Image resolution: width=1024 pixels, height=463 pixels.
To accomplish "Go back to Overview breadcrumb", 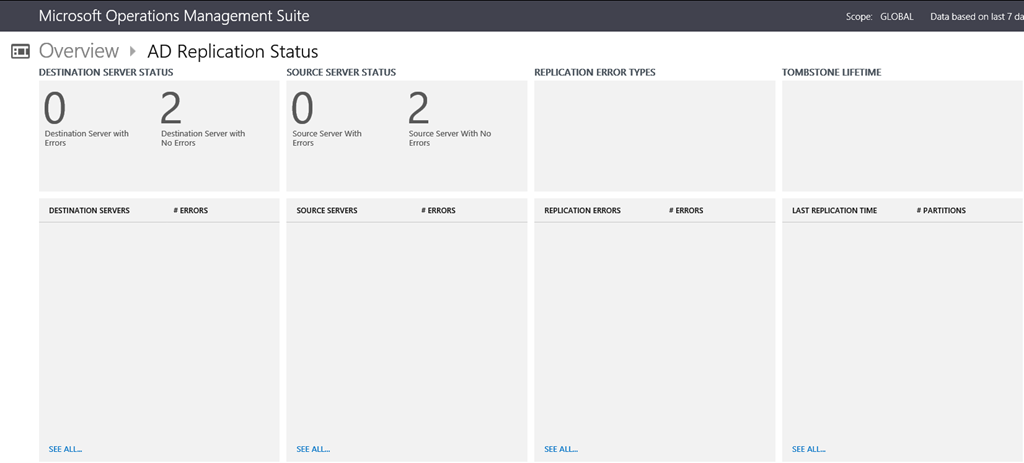I will [79, 51].
